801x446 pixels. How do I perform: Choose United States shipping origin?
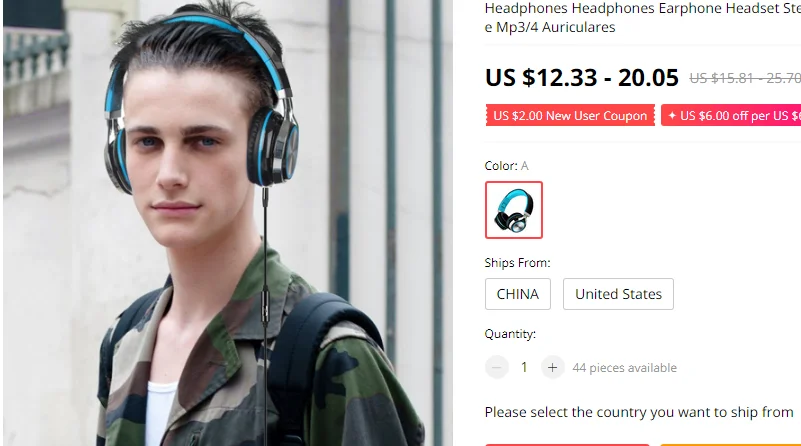(x=618, y=294)
